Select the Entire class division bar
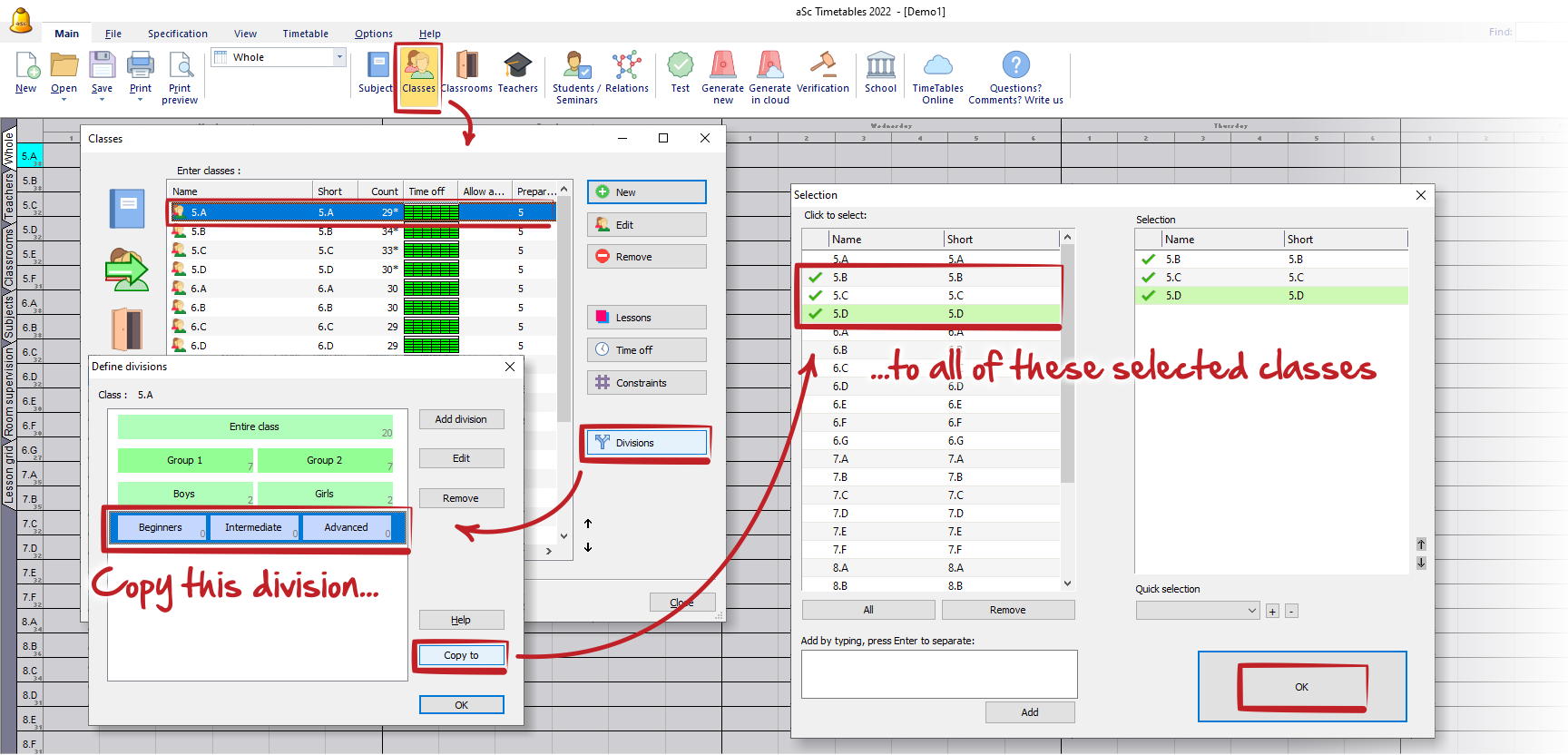The image size is (1568, 755). coord(255,427)
